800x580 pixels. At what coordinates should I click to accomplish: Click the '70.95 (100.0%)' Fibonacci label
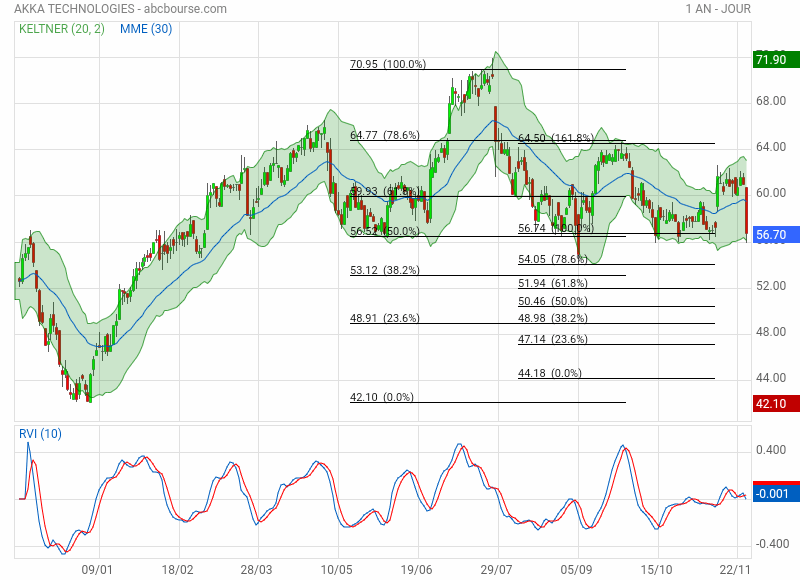388,64
